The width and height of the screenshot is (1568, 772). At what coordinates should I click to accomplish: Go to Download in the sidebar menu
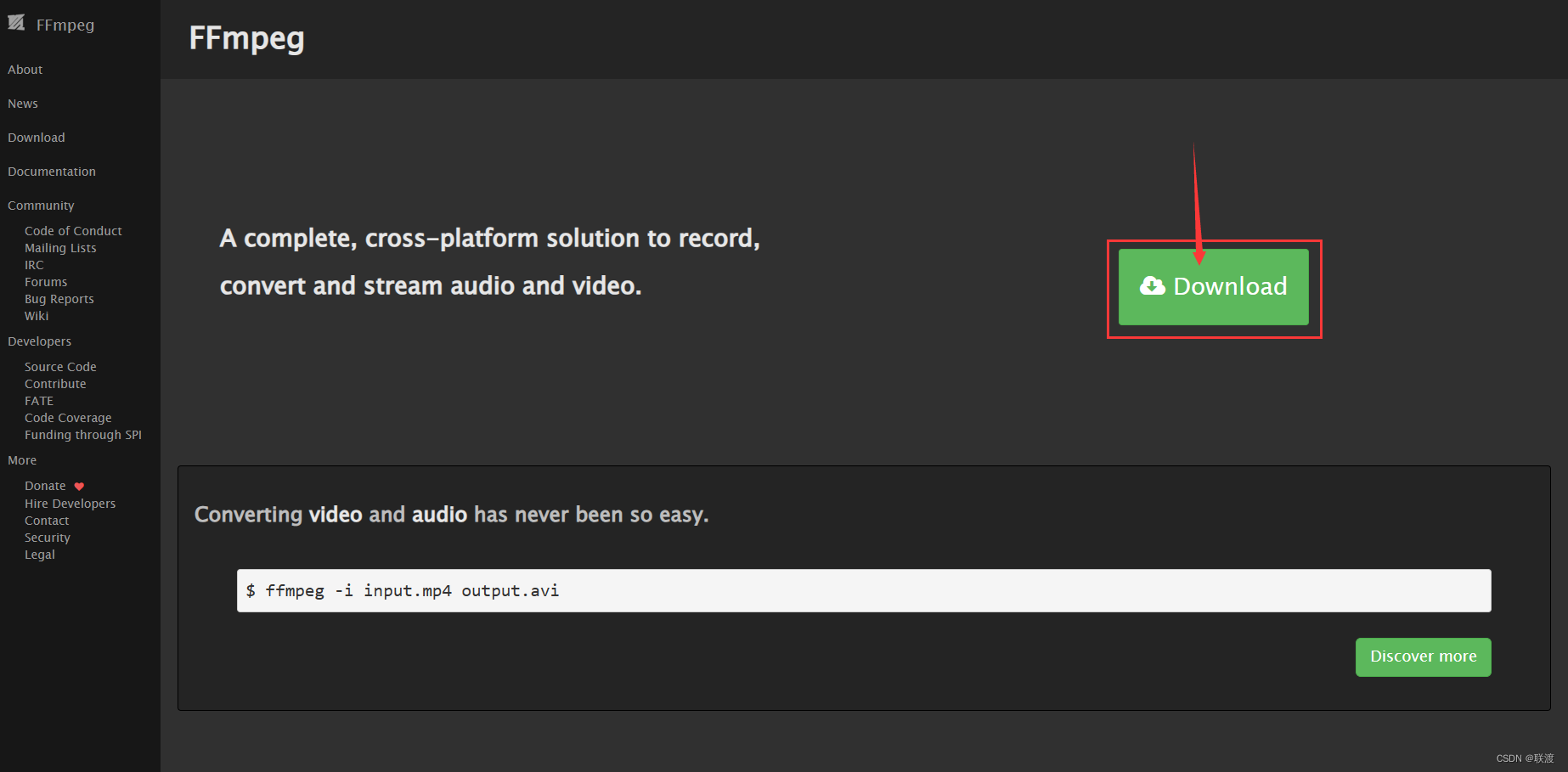tap(37, 138)
